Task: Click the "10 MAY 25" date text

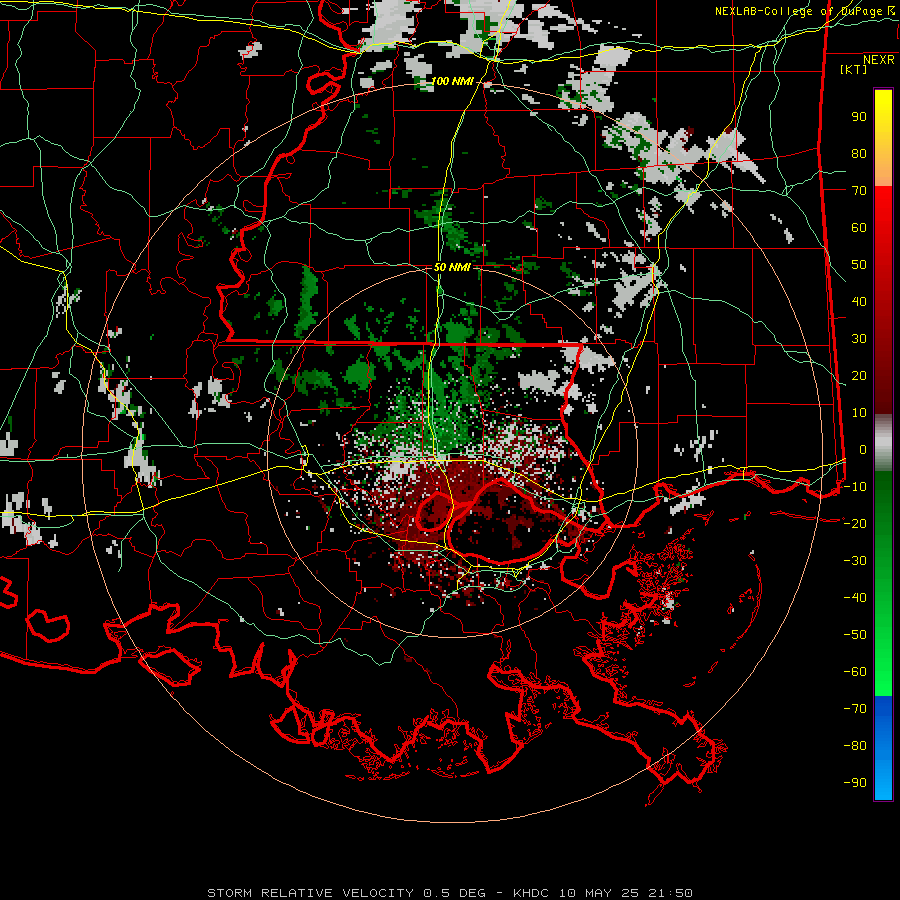Action: (599, 893)
